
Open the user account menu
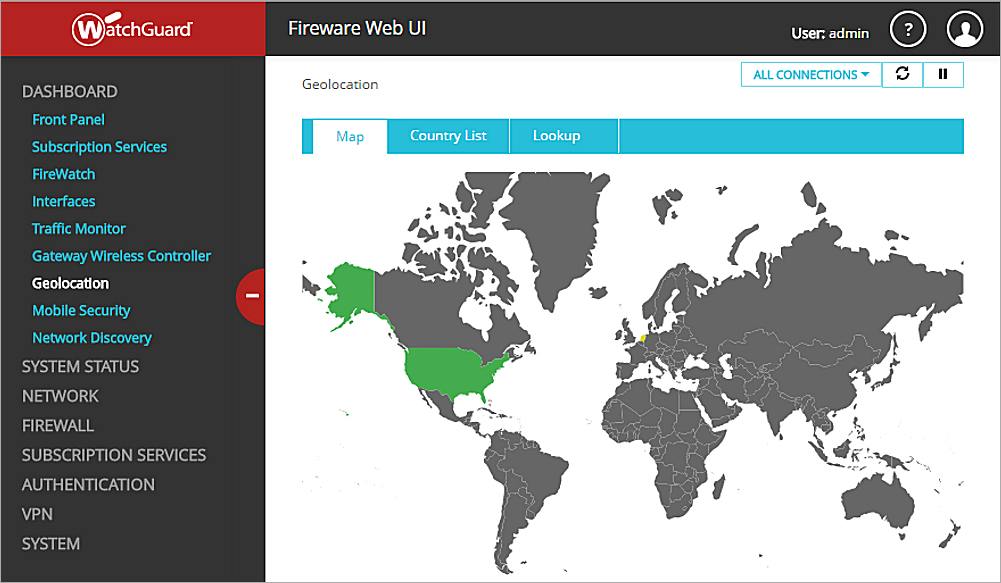[x=963, y=29]
